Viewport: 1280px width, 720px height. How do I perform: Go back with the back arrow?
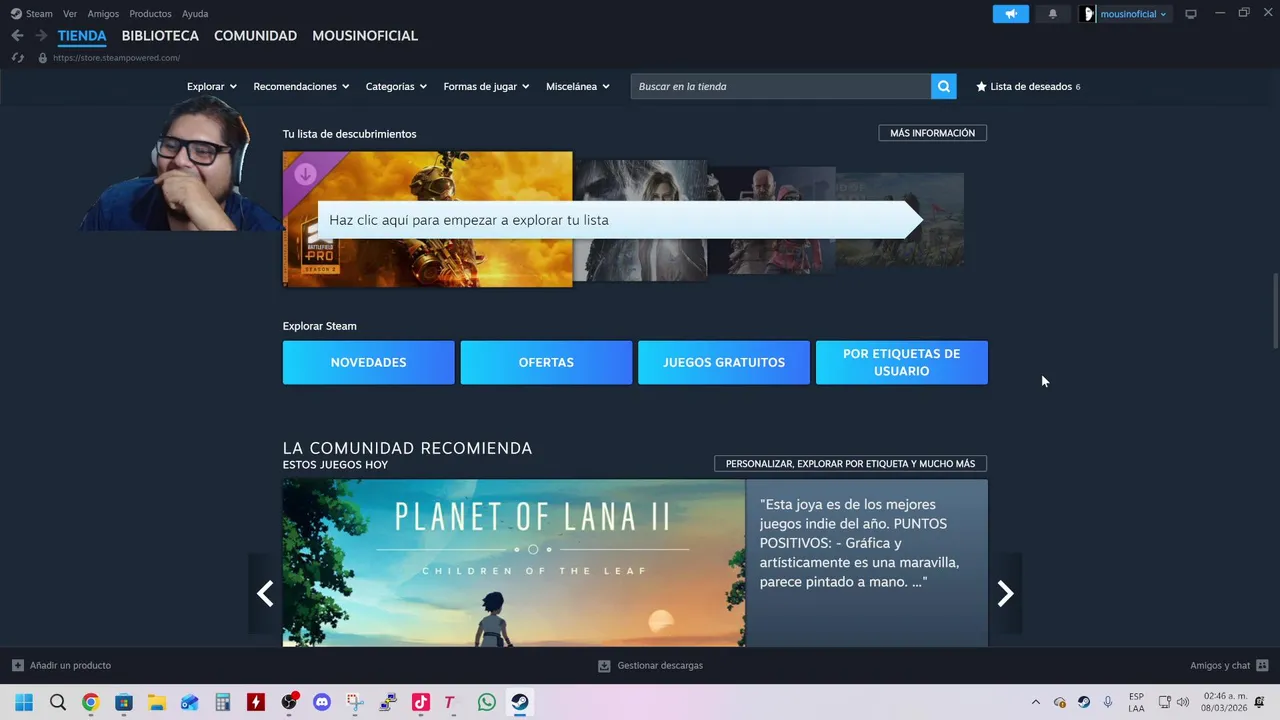(x=17, y=35)
